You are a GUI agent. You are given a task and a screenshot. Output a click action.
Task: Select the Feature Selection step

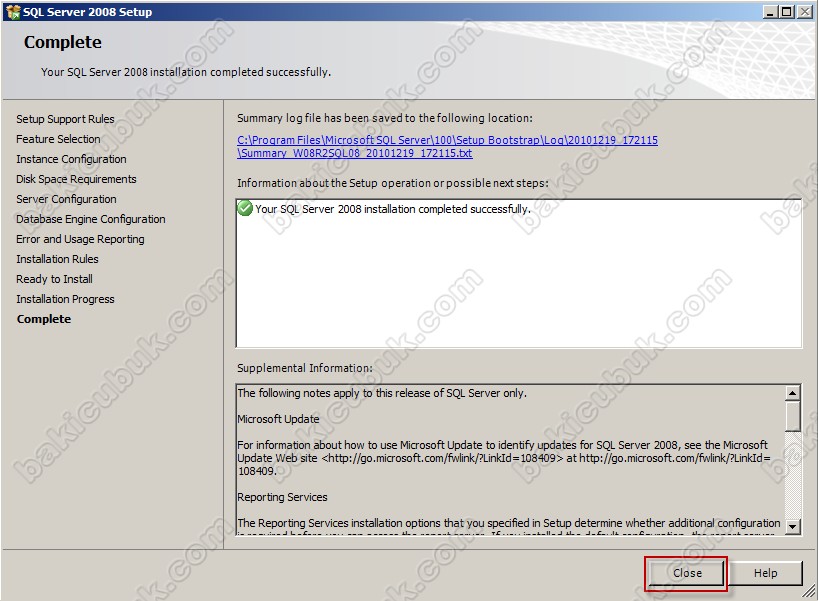(58, 139)
